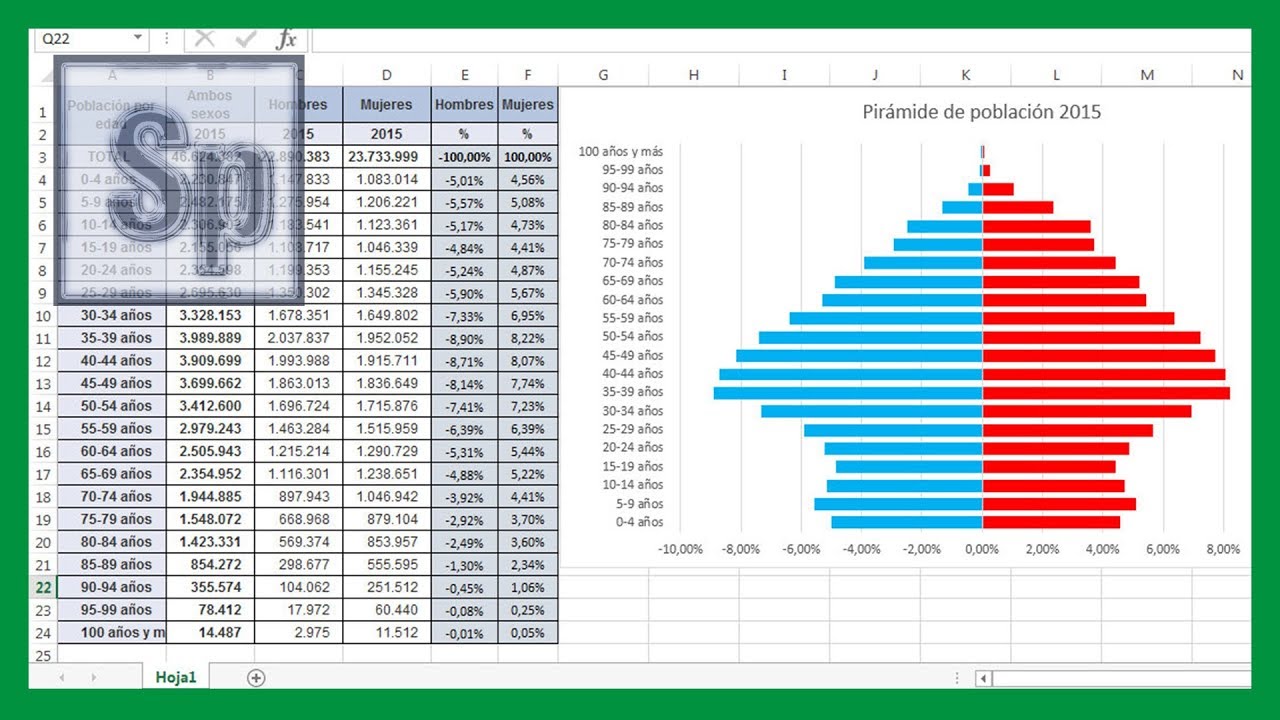Select cell with value 2.354.952

point(210,474)
